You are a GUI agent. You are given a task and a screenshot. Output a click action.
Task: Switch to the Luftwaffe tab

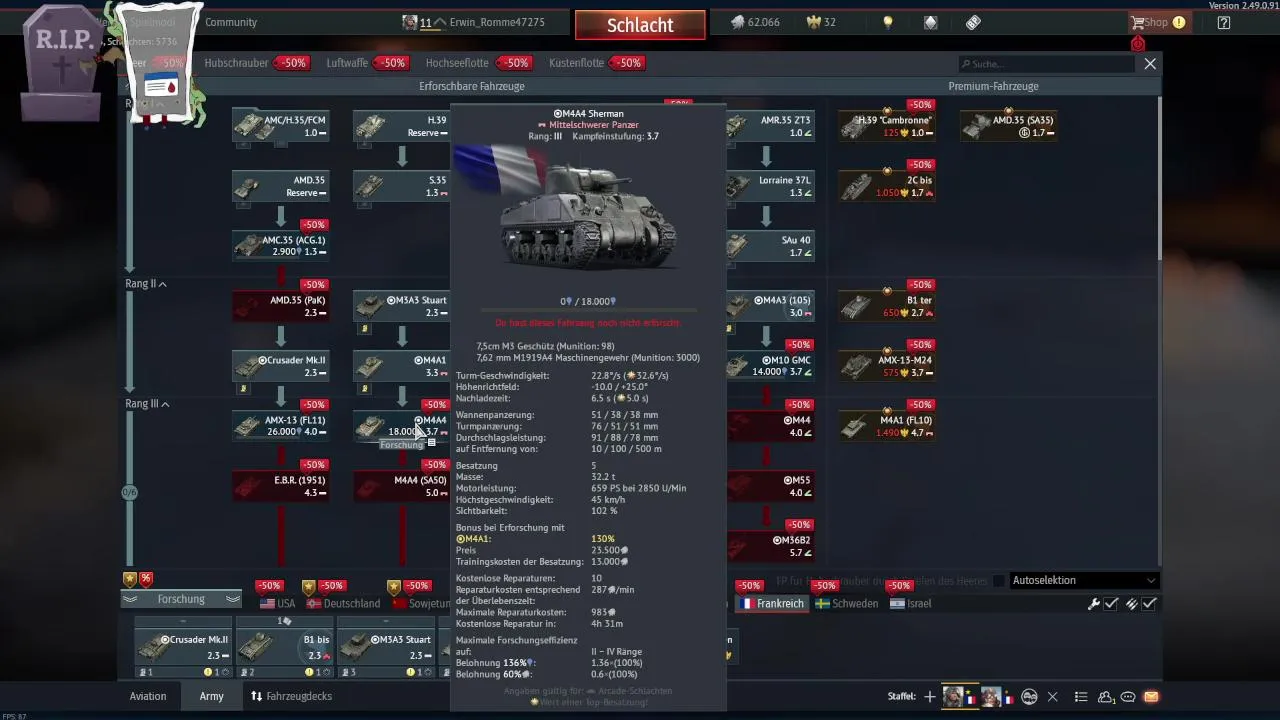(x=347, y=63)
